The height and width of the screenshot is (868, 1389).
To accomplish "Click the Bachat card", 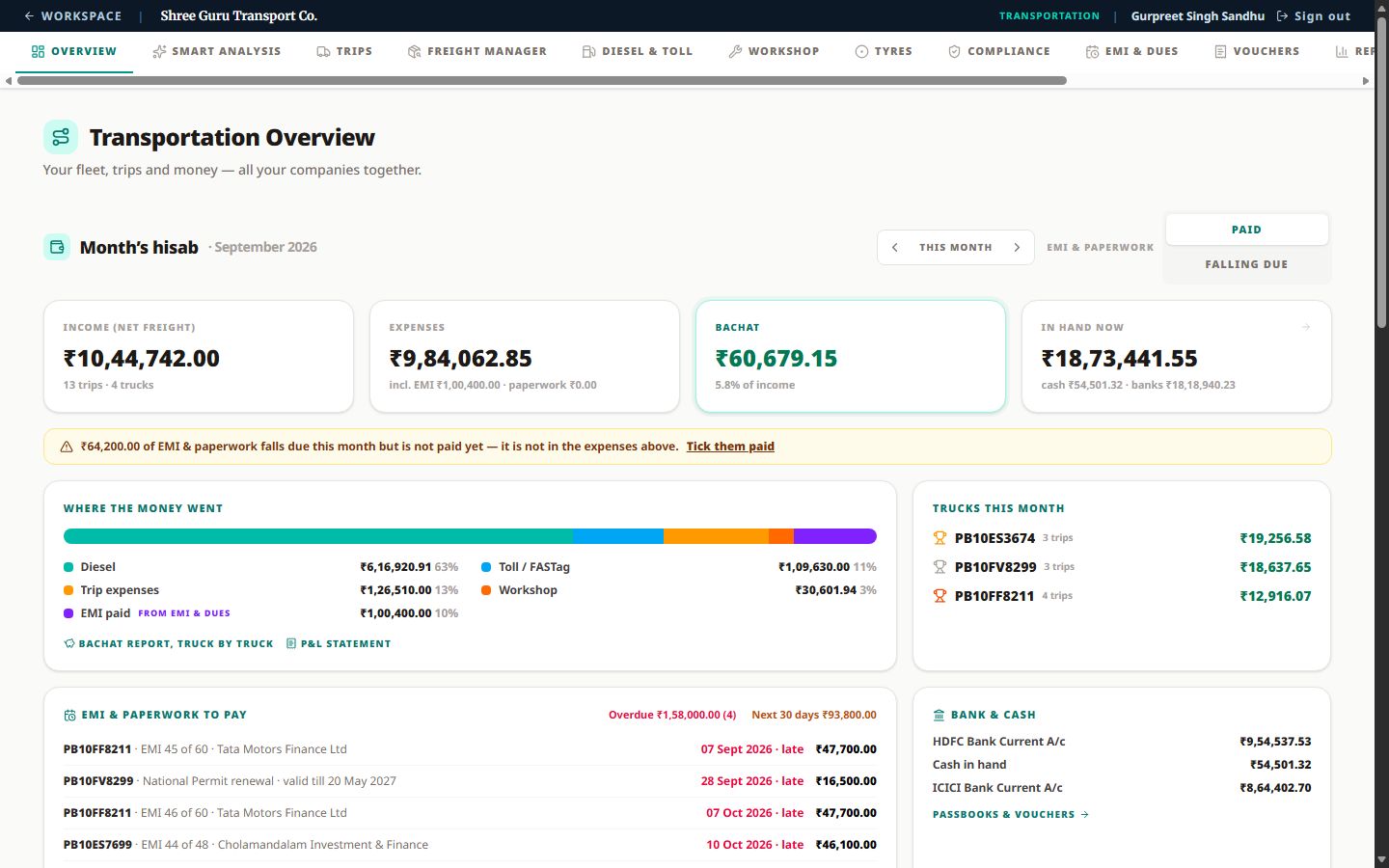I will (851, 357).
